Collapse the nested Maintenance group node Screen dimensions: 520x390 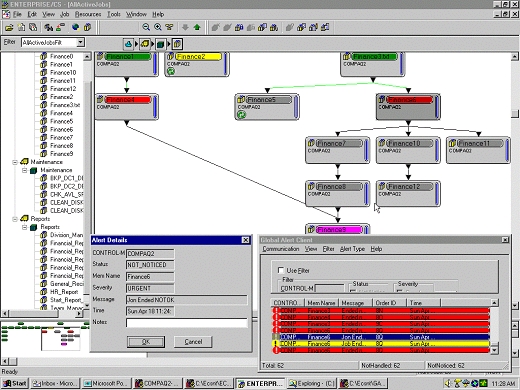point(25,170)
